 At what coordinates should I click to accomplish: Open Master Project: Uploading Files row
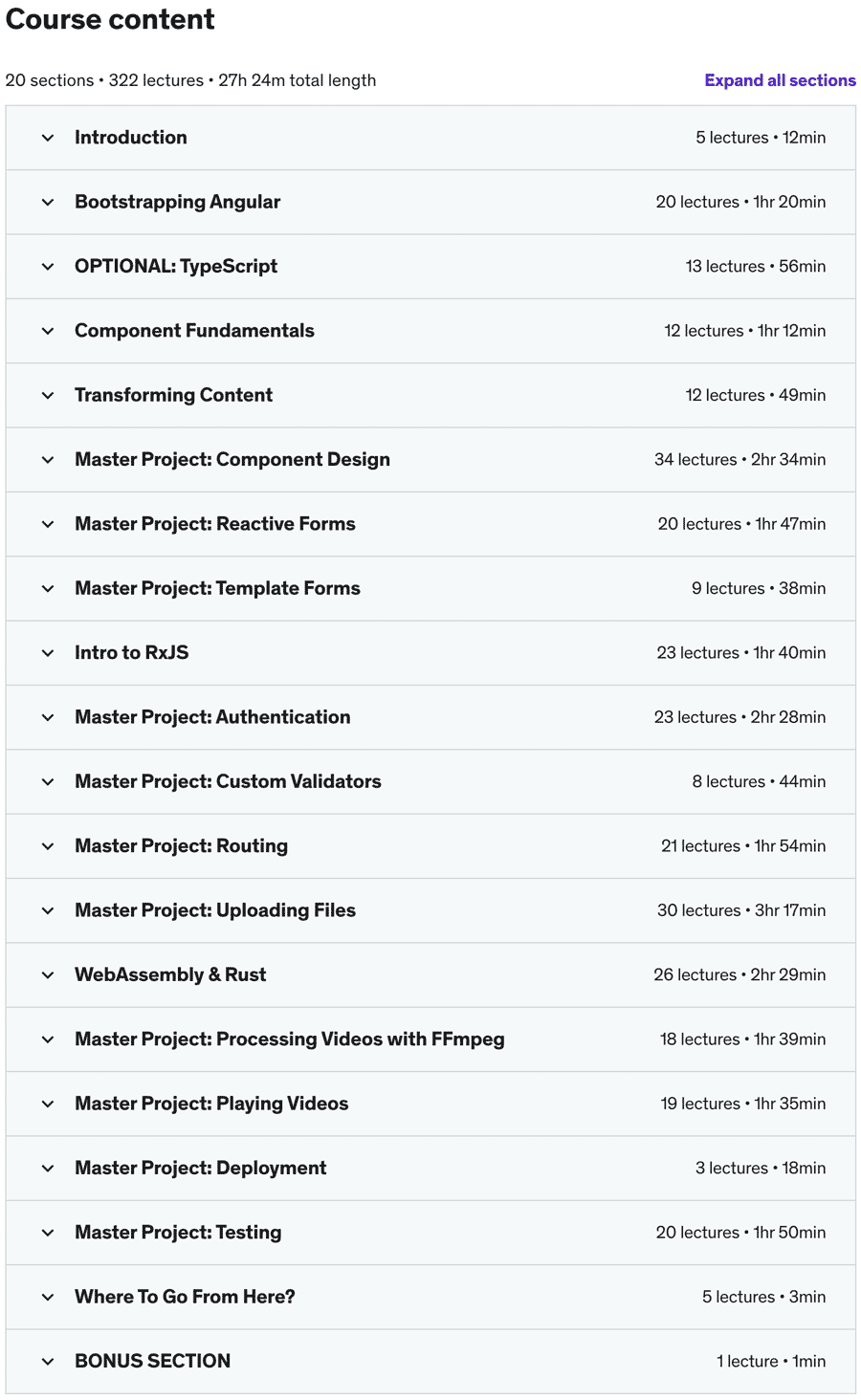click(x=430, y=910)
